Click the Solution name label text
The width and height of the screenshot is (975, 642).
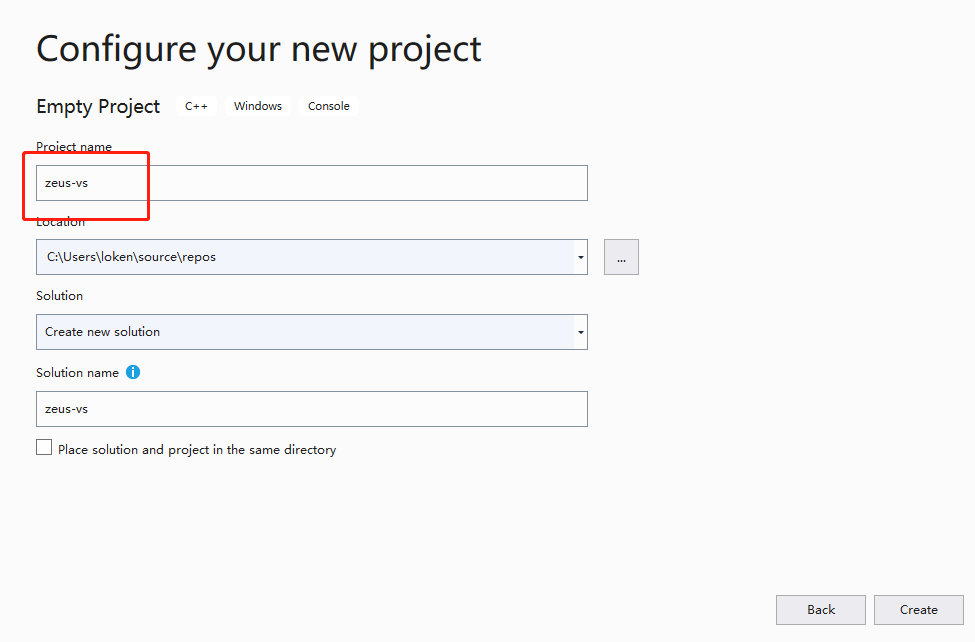77,373
